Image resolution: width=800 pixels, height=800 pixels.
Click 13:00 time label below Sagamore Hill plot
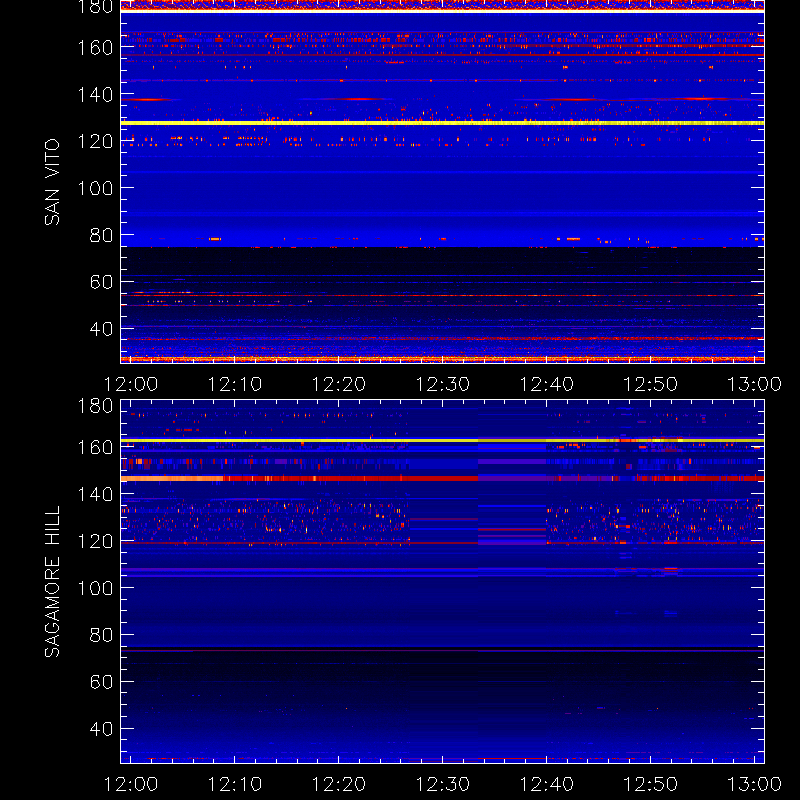[754, 784]
